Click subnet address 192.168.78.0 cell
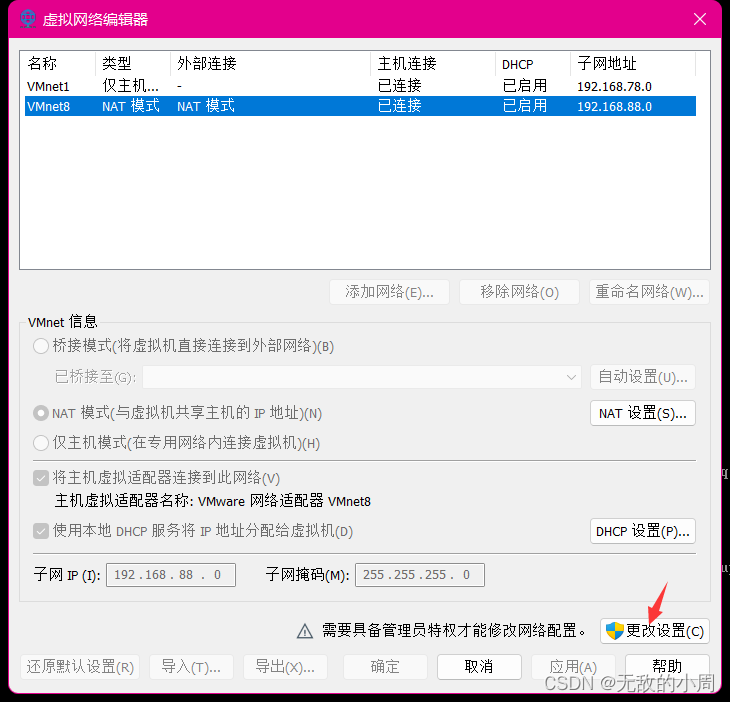Image resolution: width=730 pixels, height=702 pixels. pyautogui.click(x=614, y=87)
